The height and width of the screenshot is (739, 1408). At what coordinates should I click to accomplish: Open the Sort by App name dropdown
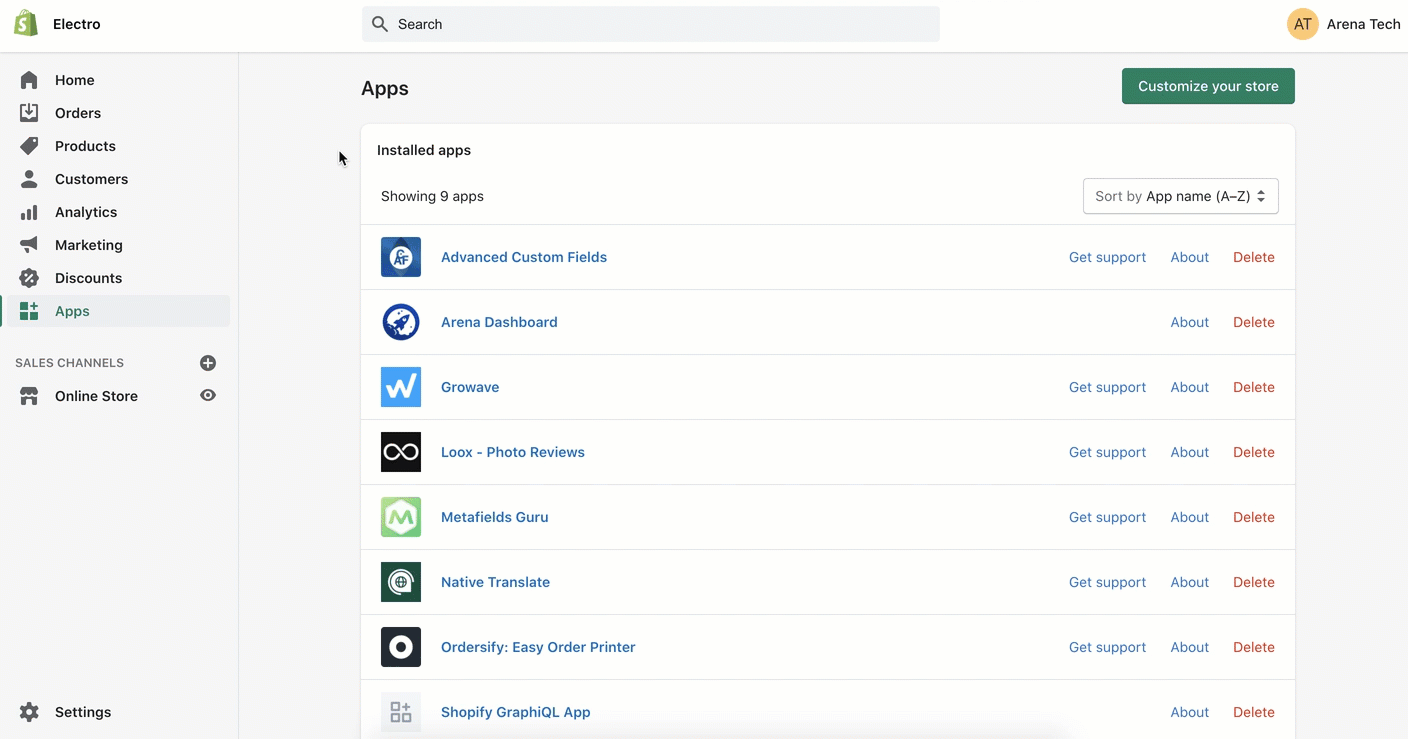point(1181,196)
